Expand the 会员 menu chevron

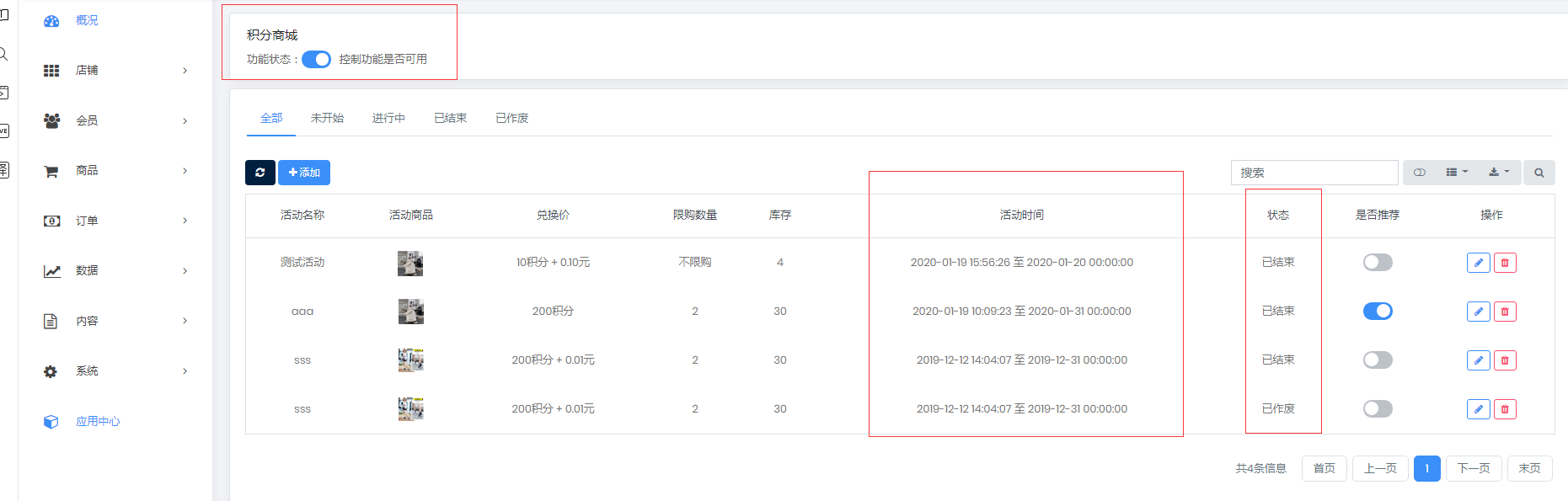185,121
